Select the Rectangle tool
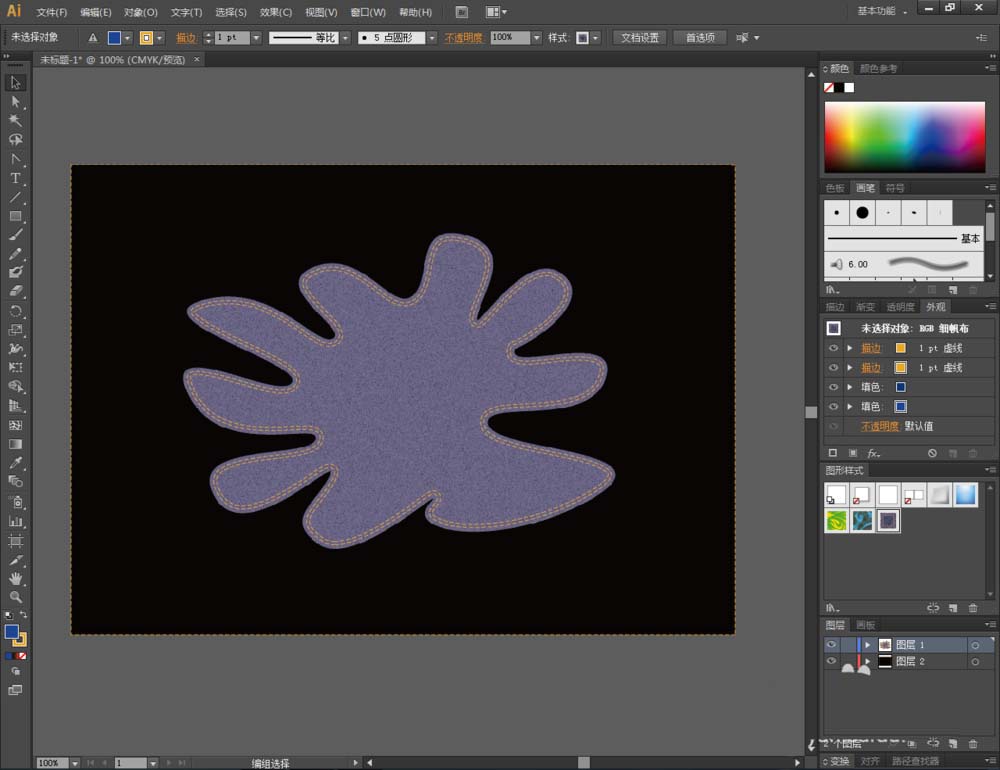The height and width of the screenshot is (770, 1000). [15, 216]
